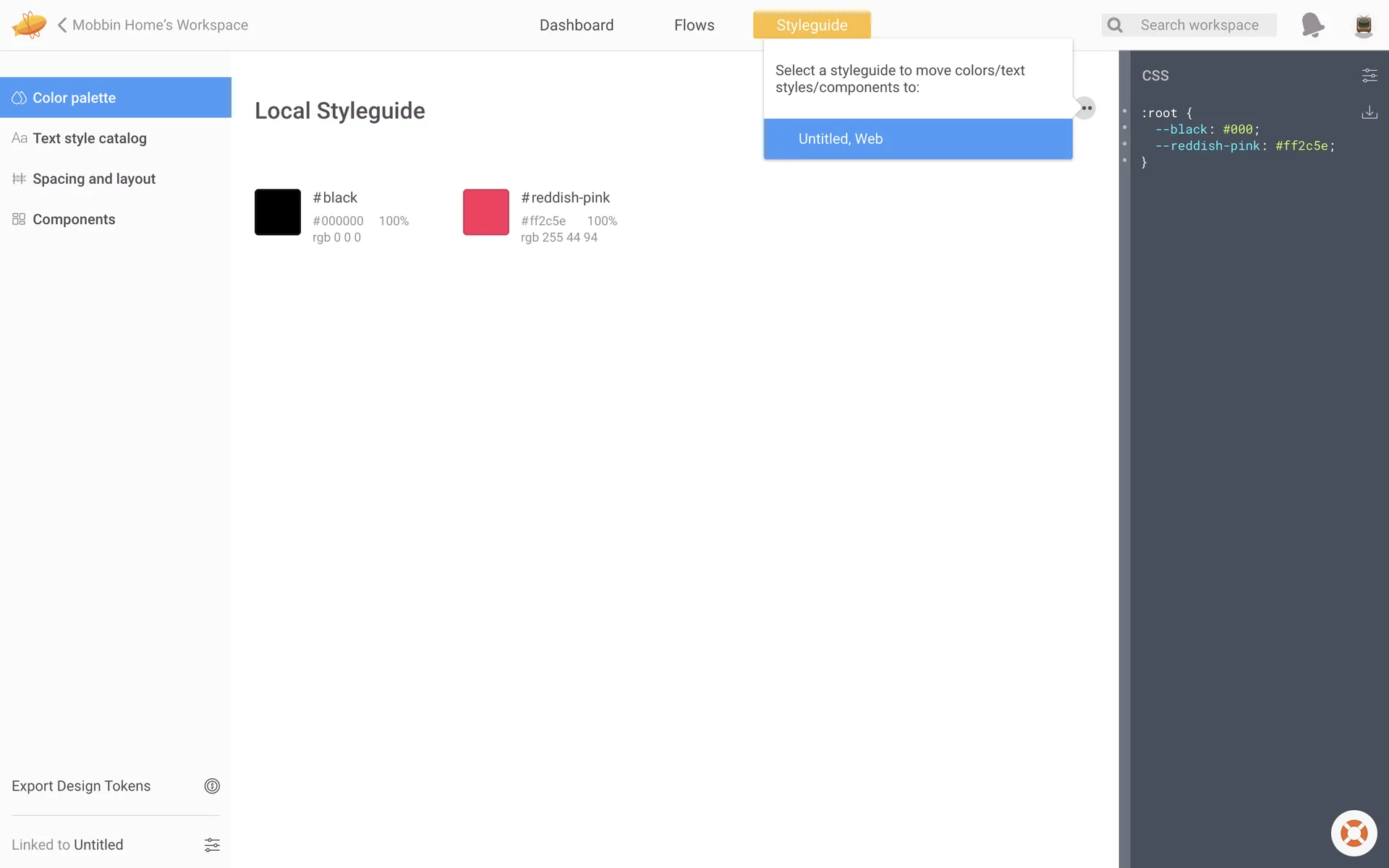Open the Styleguide tab
1389x868 pixels.
coord(812,25)
